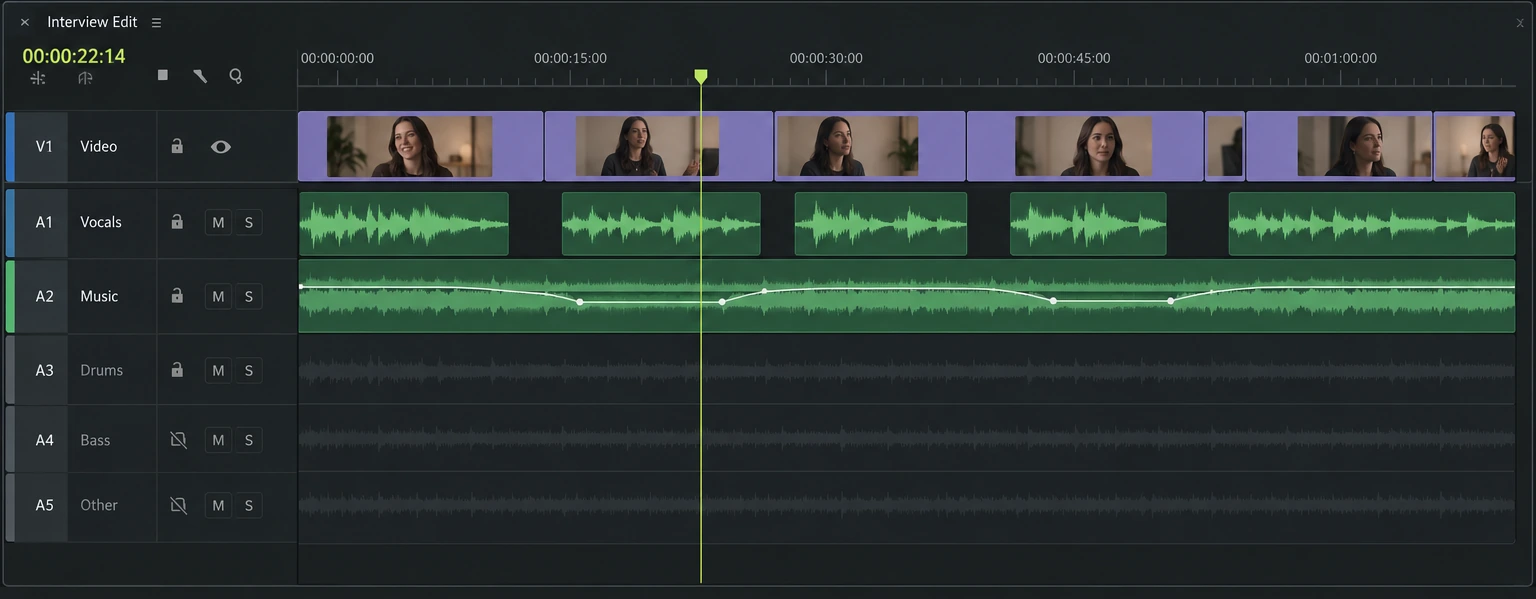Solo the A4 Bass track
Viewport: 1536px width, 599px height.
pos(248,440)
